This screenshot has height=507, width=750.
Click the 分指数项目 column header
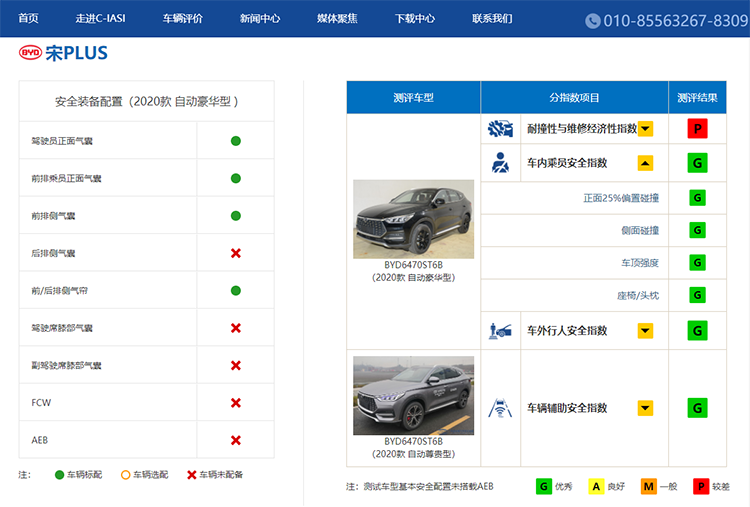click(x=574, y=98)
